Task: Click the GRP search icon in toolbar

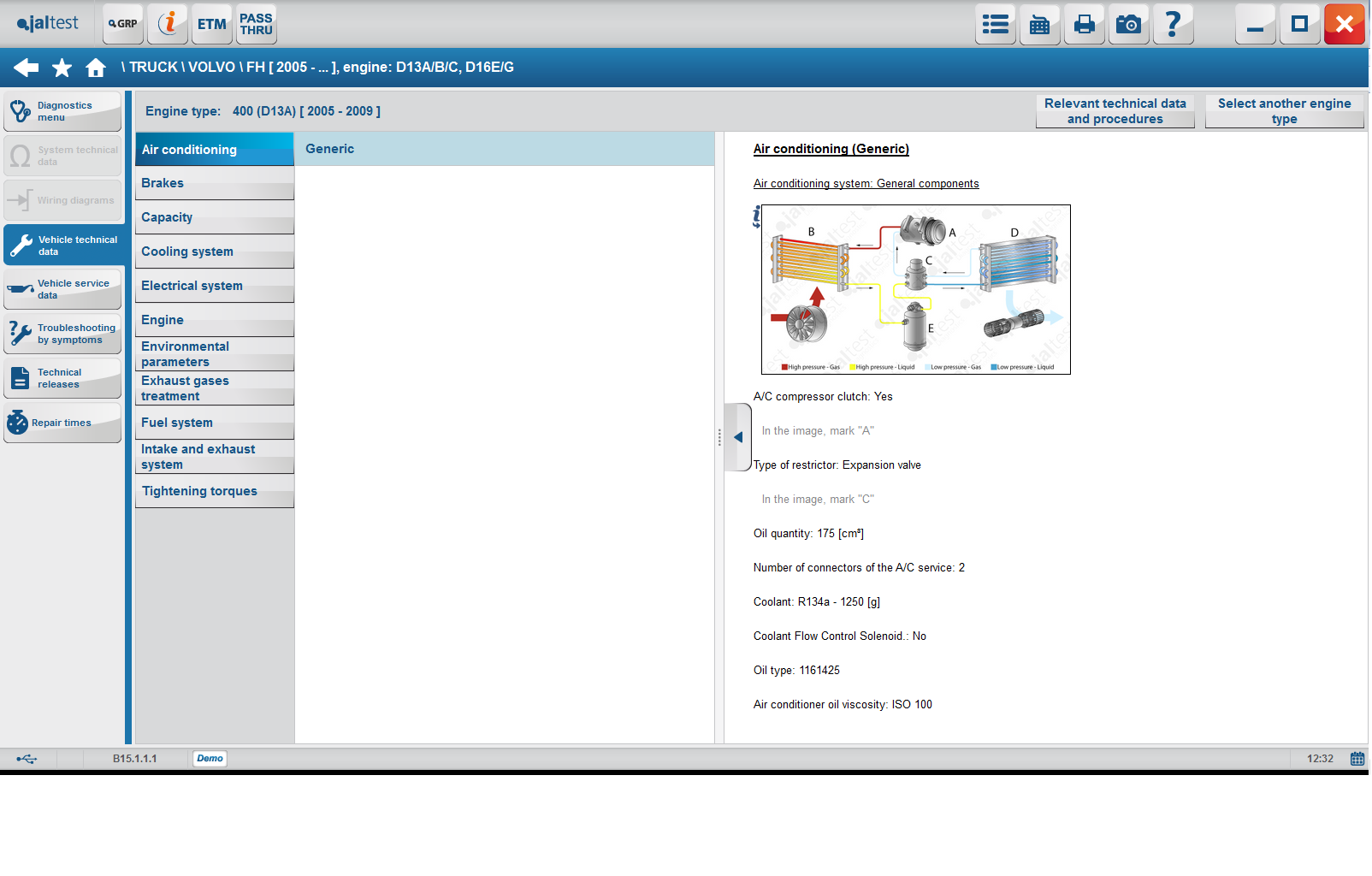Action: [x=123, y=24]
